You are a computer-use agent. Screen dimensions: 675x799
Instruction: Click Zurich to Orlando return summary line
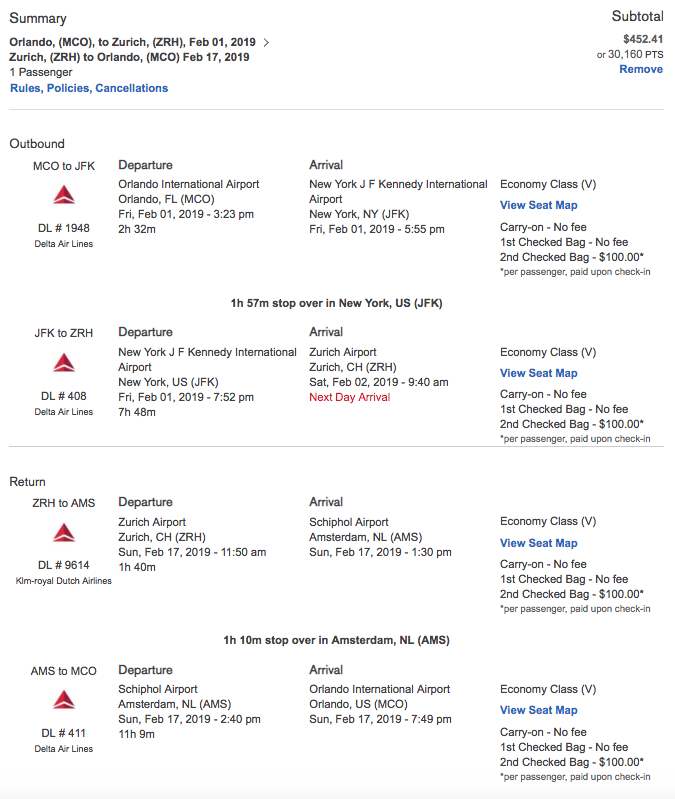(x=129, y=57)
